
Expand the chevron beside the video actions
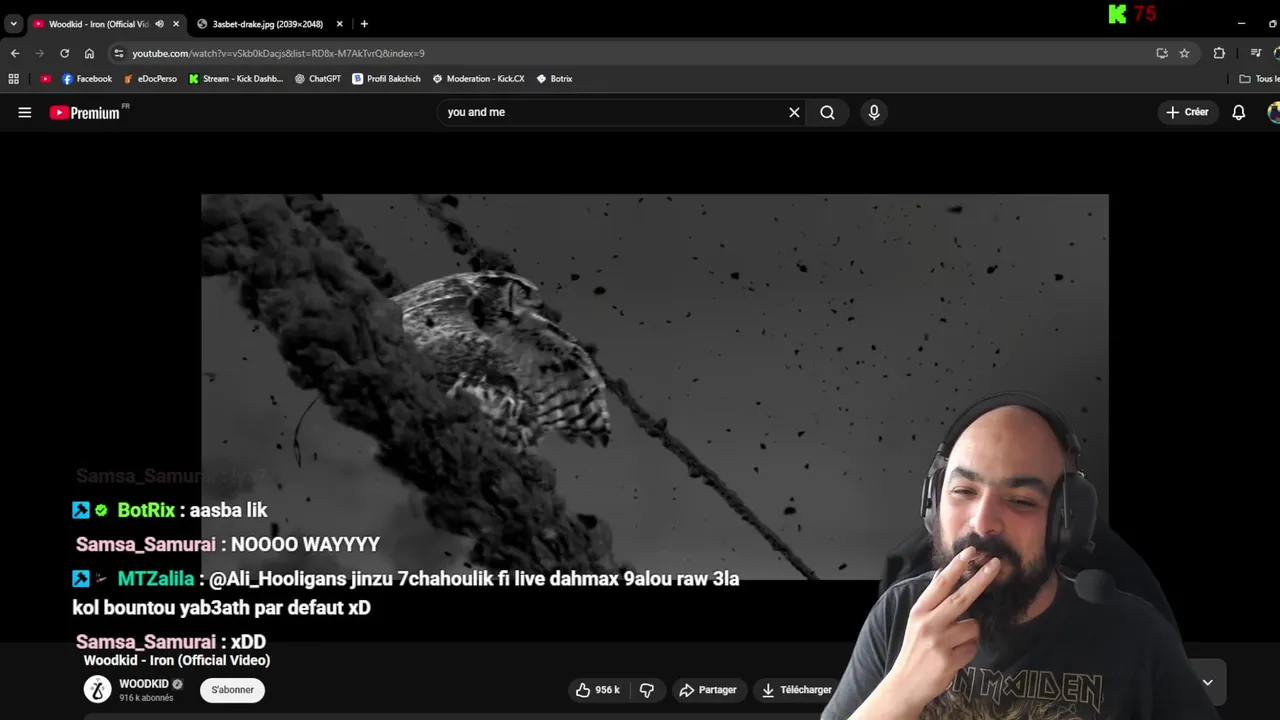[x=1207, y=683]
